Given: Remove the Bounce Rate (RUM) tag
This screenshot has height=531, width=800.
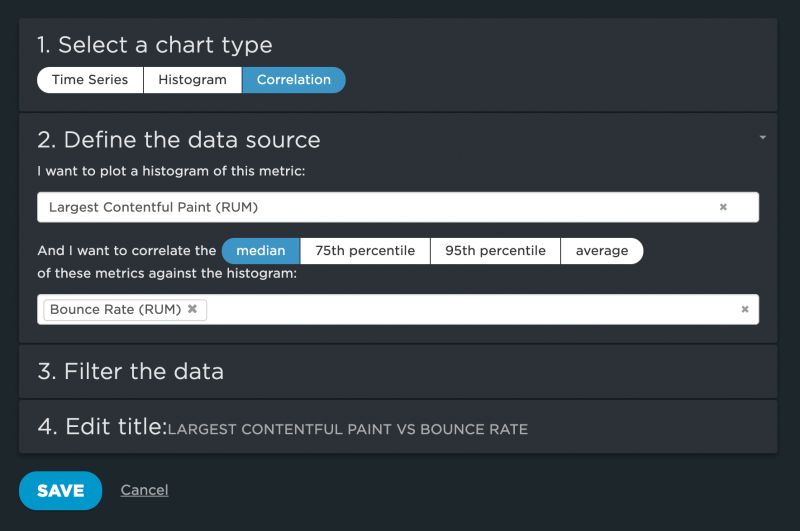Looking at the screenshot, I should click(x=192, y=309).
